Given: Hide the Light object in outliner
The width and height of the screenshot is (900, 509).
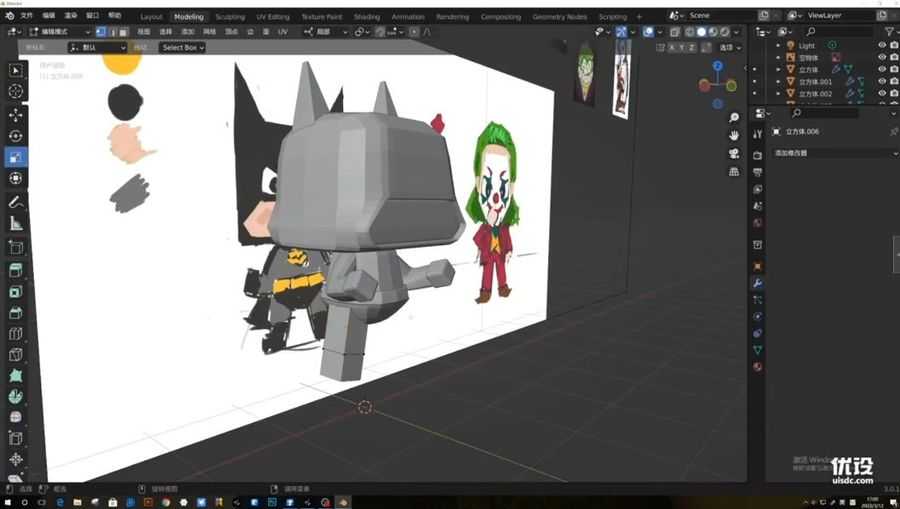Looking at the screenshot, I should coord(882,45).
